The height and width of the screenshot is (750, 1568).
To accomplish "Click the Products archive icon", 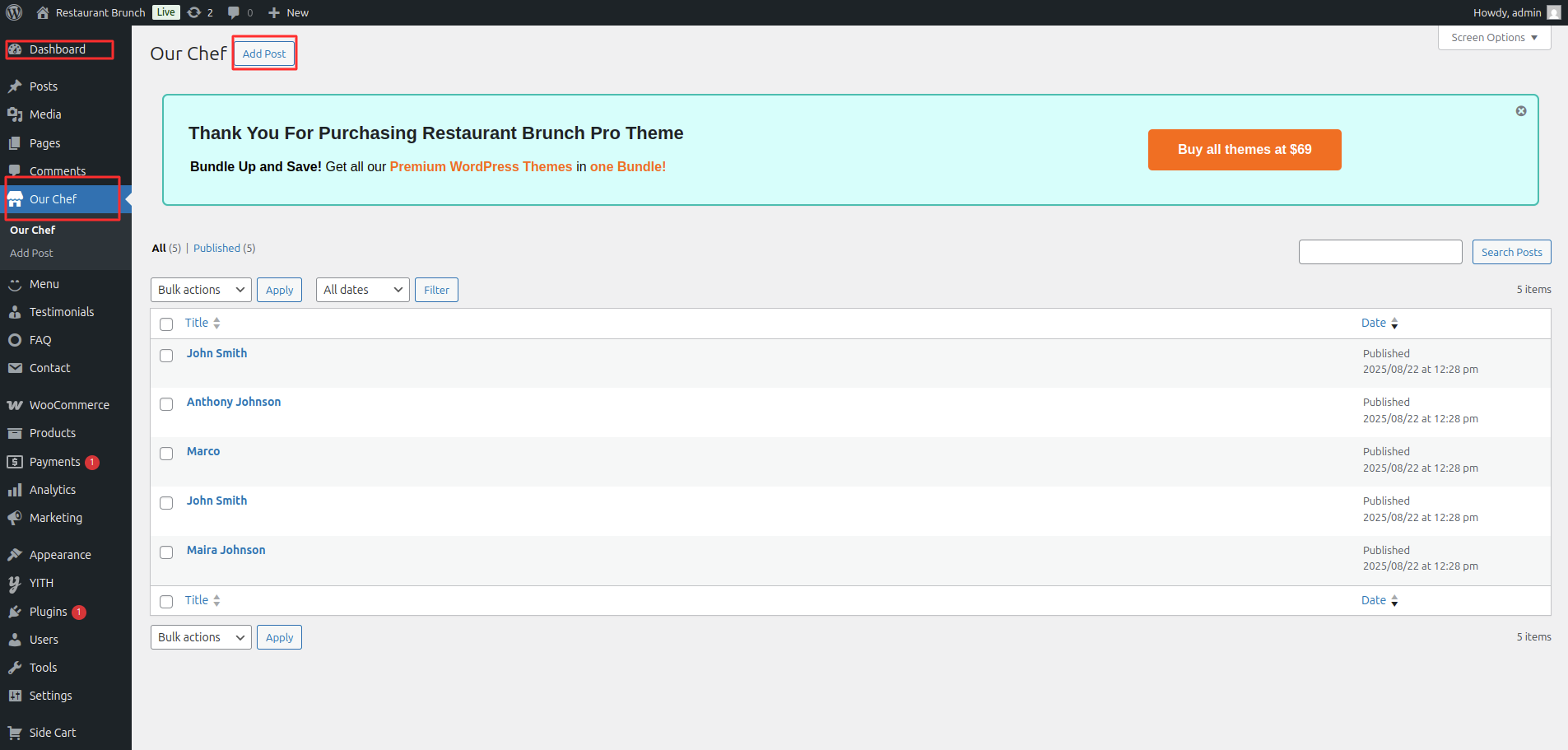I will (x=15, y=433).
